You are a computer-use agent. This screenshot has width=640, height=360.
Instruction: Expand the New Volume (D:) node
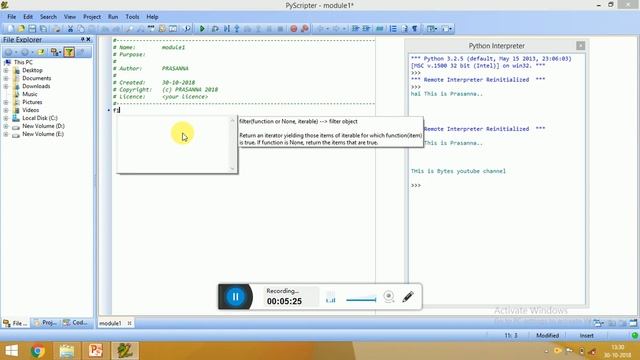click(x=6, y=126)
